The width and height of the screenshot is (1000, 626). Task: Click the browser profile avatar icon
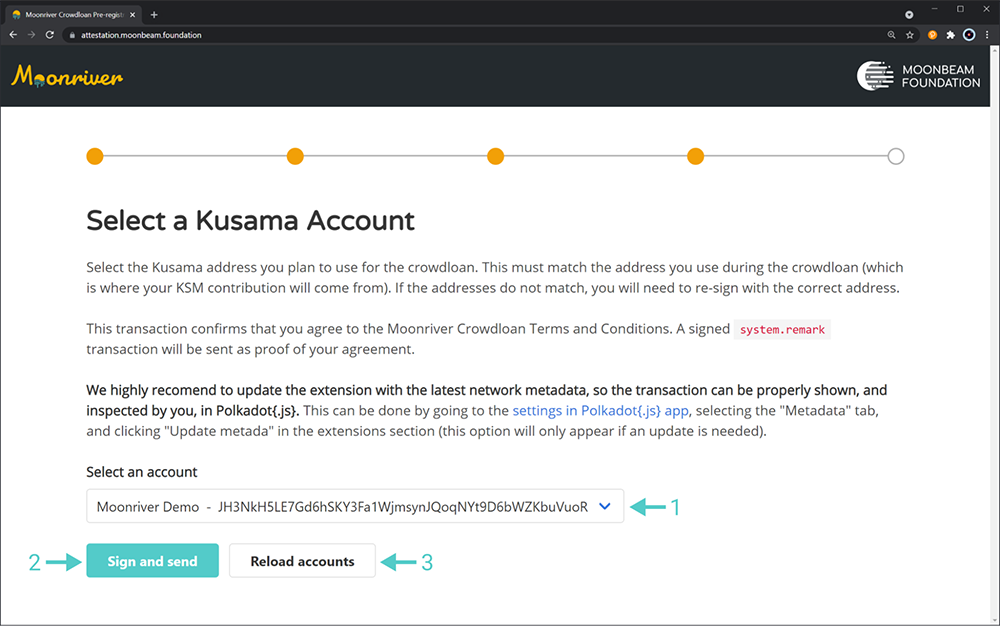click(968, 34)
